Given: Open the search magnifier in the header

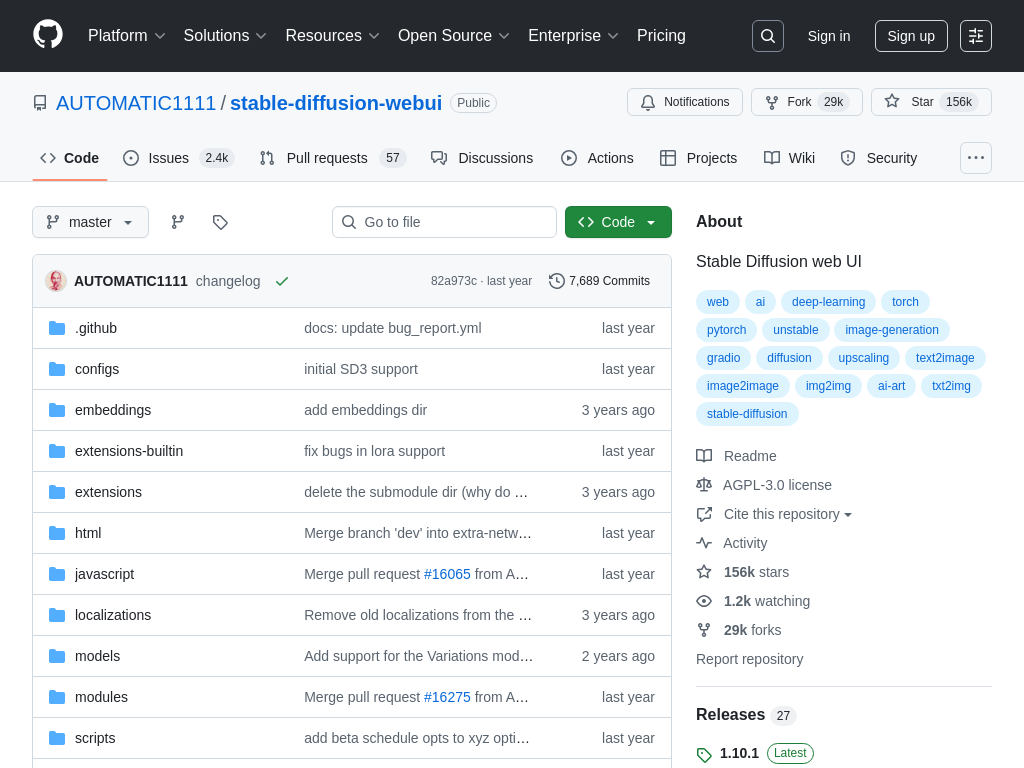Looking at the screenshot, I should point(767,36).
